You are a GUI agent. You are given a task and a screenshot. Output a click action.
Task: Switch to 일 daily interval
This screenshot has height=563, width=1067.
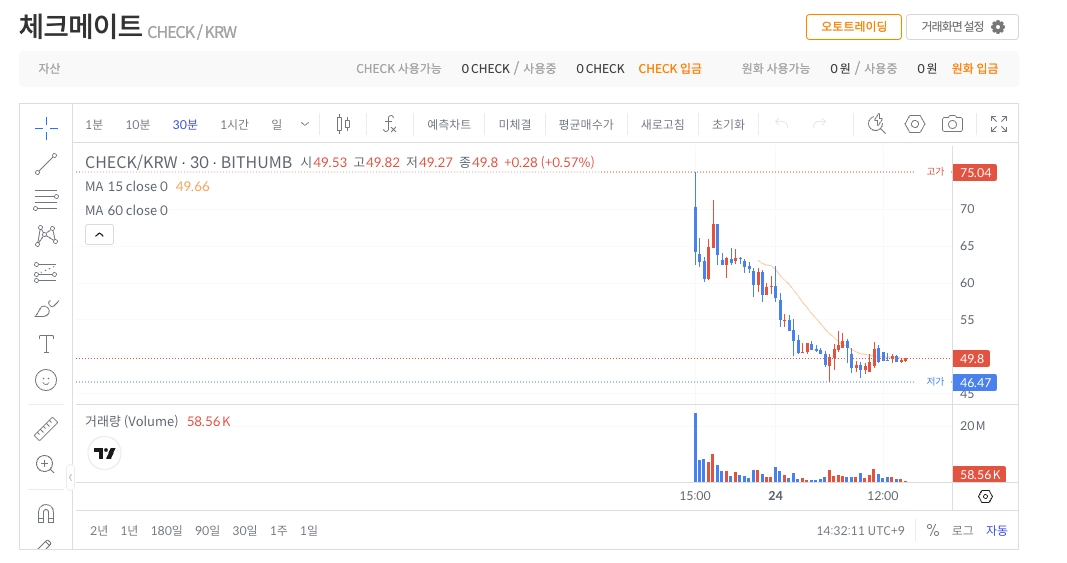(276, 125)
